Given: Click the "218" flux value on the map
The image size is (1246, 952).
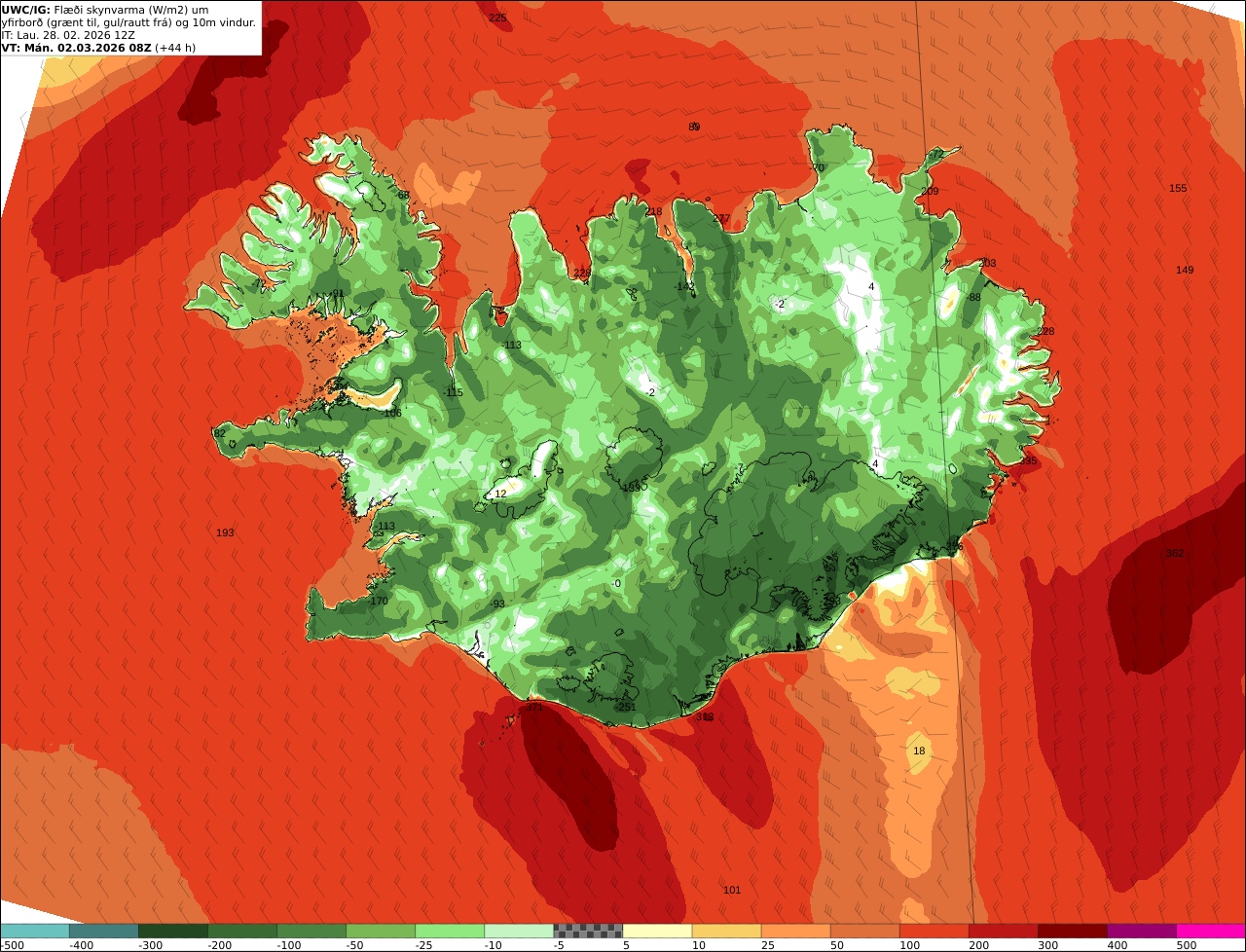Looking at the screenshot, I should click(653, 211).
